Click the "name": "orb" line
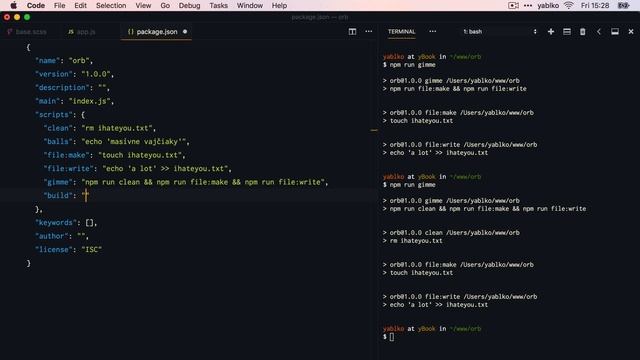The height and width of the screenshot is (360, 640). 64,60
